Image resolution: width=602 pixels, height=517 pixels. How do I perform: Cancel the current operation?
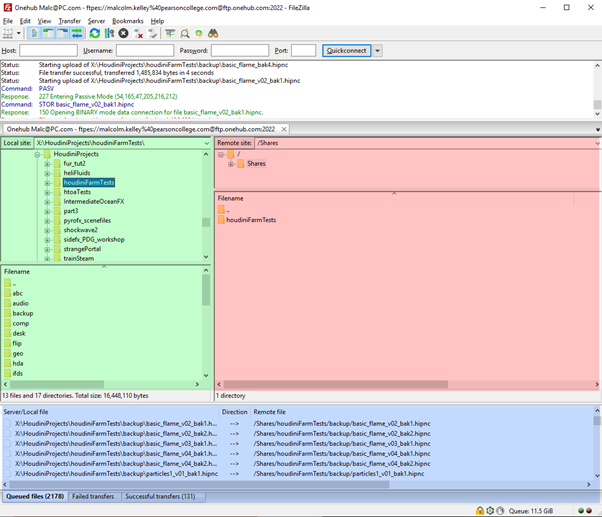coord(123,34)
